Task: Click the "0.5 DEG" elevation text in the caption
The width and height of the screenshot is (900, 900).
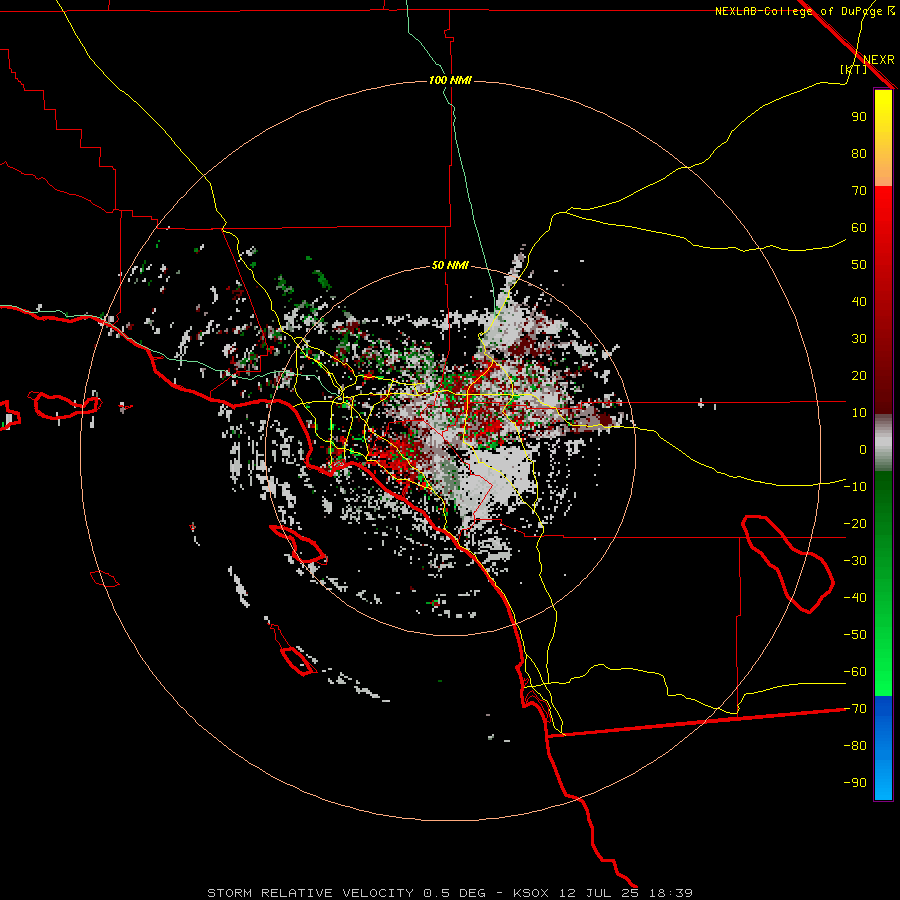Action: 454,893
